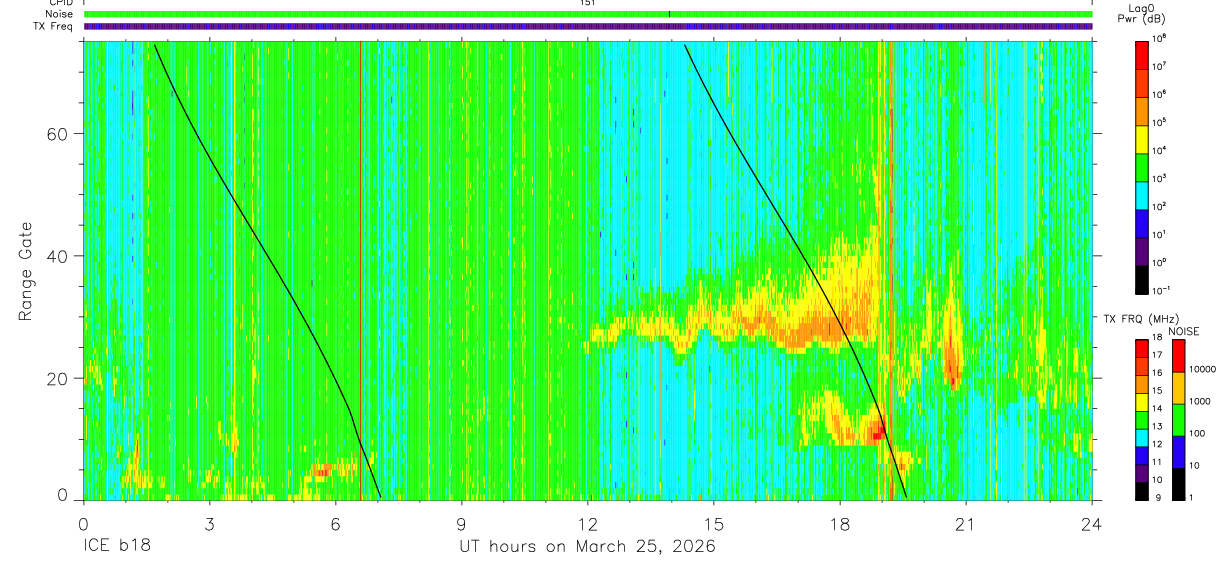Click the 'NOISE' legend title
This screenshot has width=1228, height=567.
1184,331
